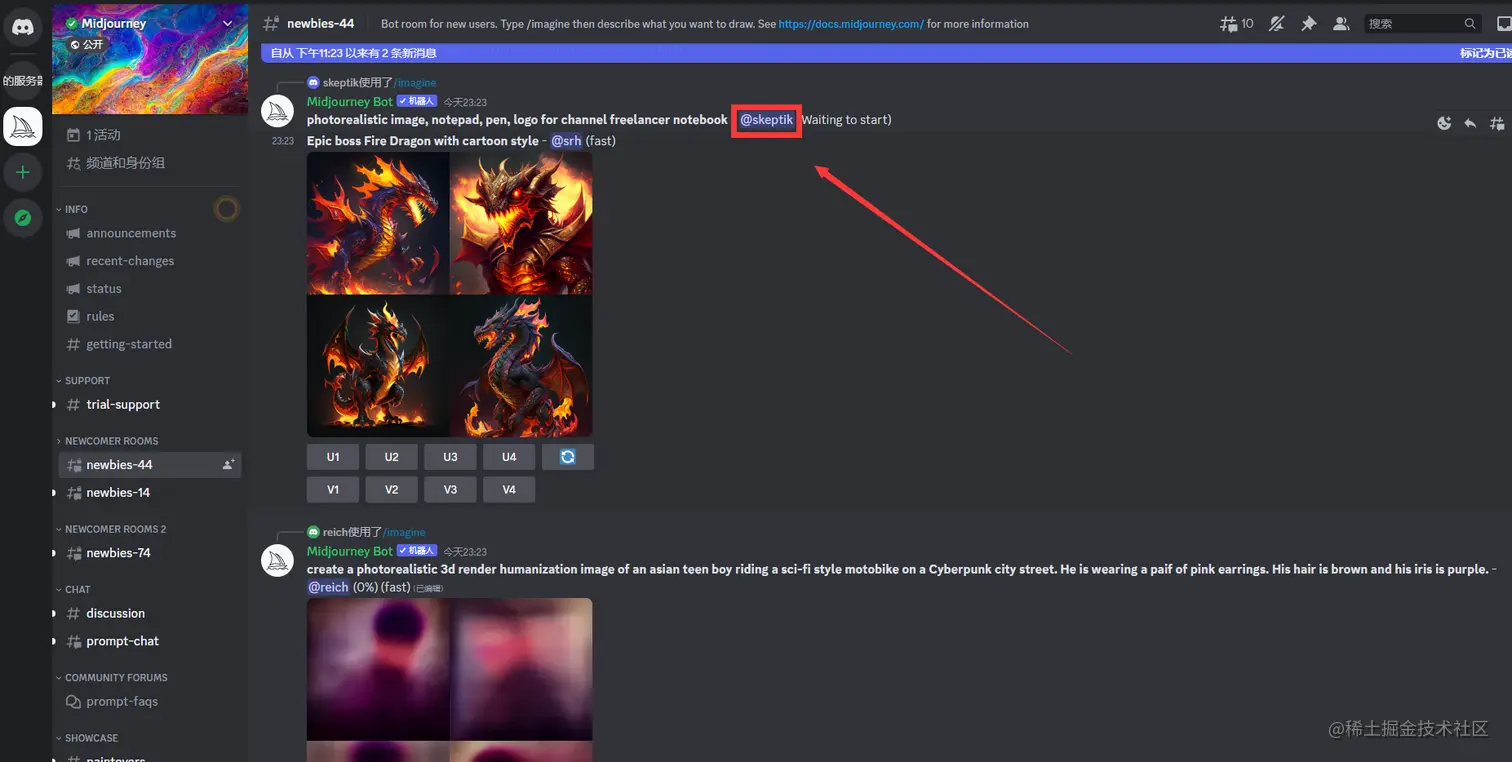Click Midjourney Bot avatar on reich message
This screenshot has height=762, width=1512.
pyautogui.click(x=277, y=560)
